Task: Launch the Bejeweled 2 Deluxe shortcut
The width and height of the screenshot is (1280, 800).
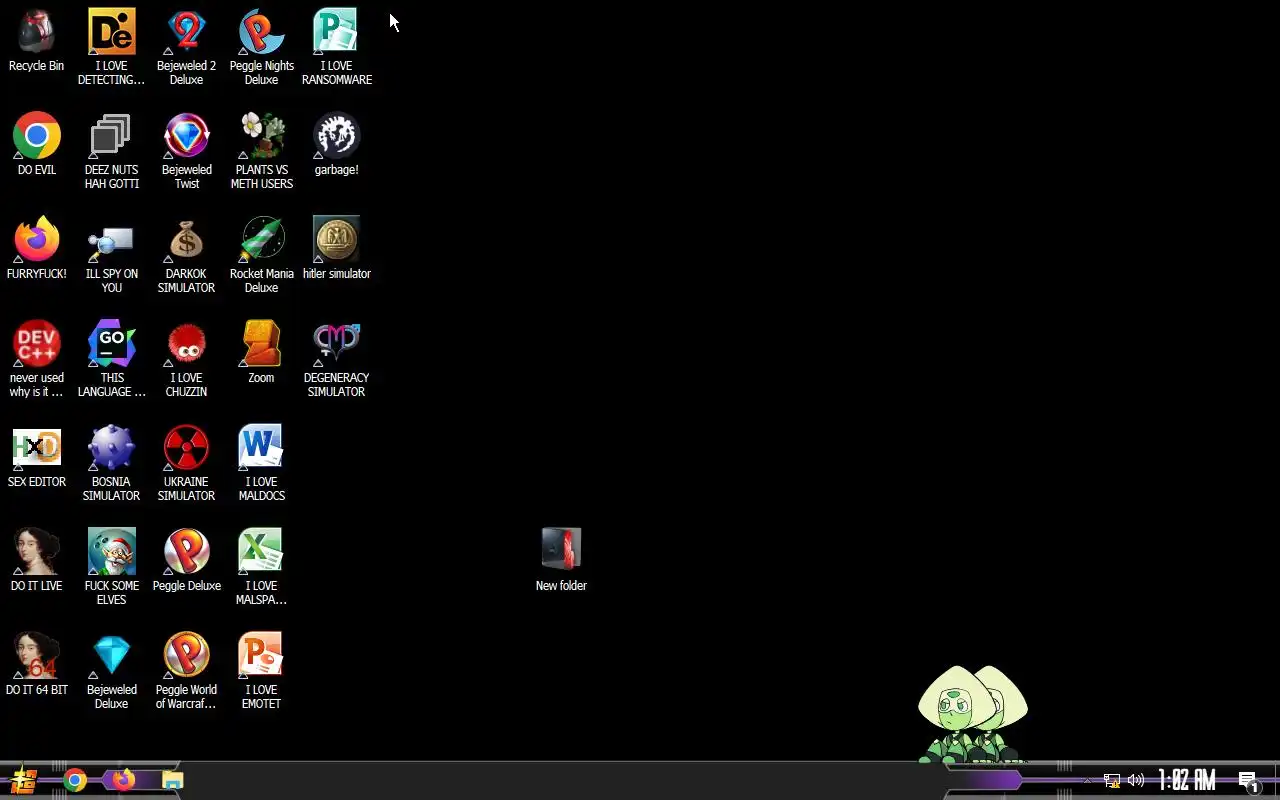Action: [x=186, y=31]
